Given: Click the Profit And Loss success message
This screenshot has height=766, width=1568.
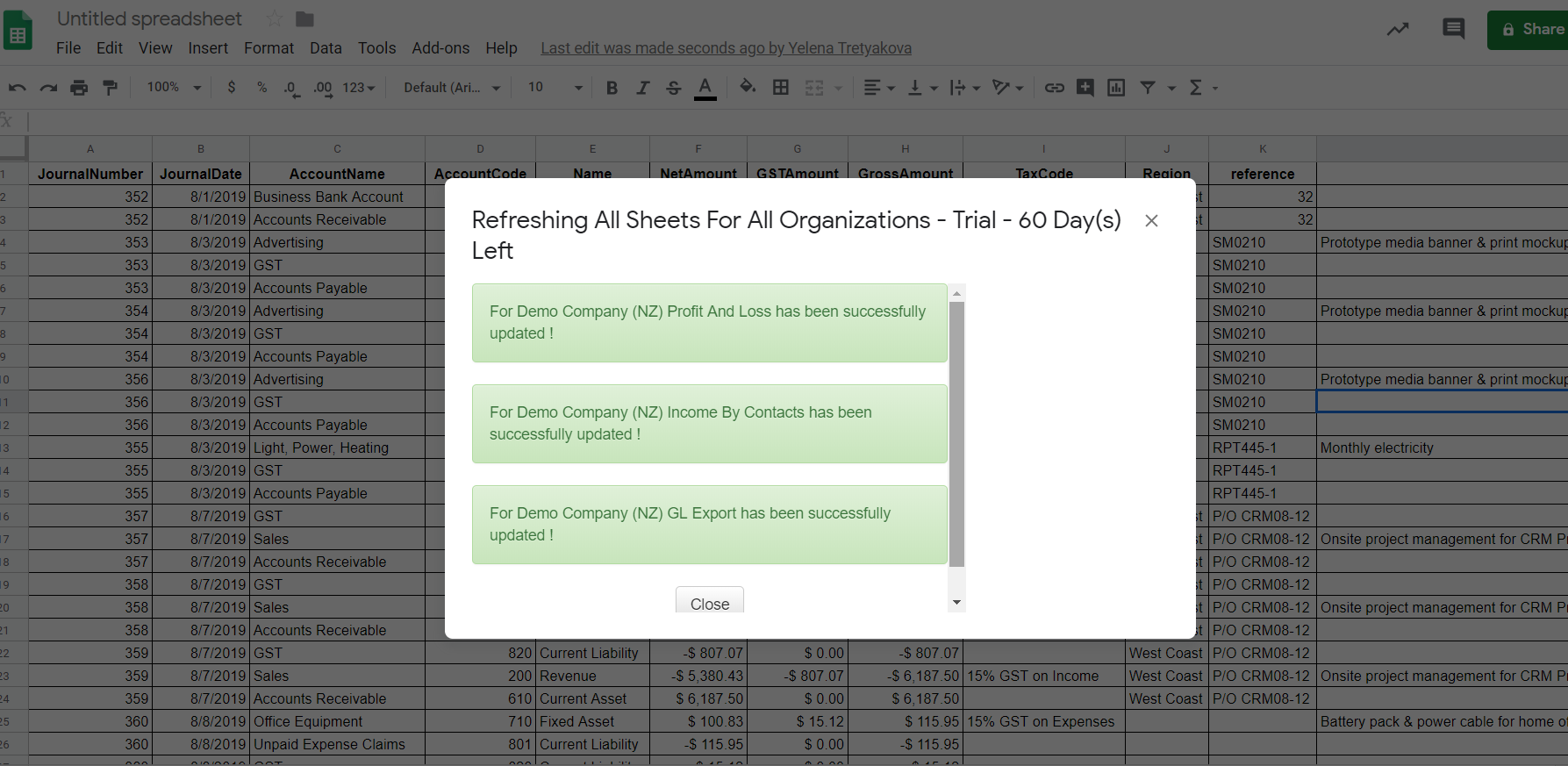Looking at the screenshot, I should pyautogui.click(x=709, y=322).
